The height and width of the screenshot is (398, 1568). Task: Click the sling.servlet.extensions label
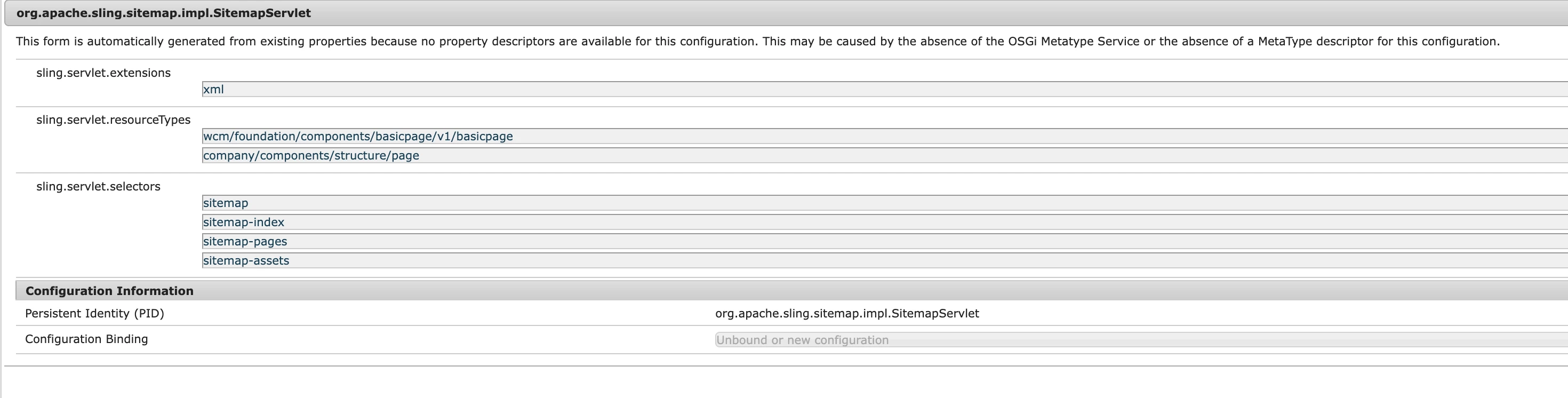coord(103,73)
